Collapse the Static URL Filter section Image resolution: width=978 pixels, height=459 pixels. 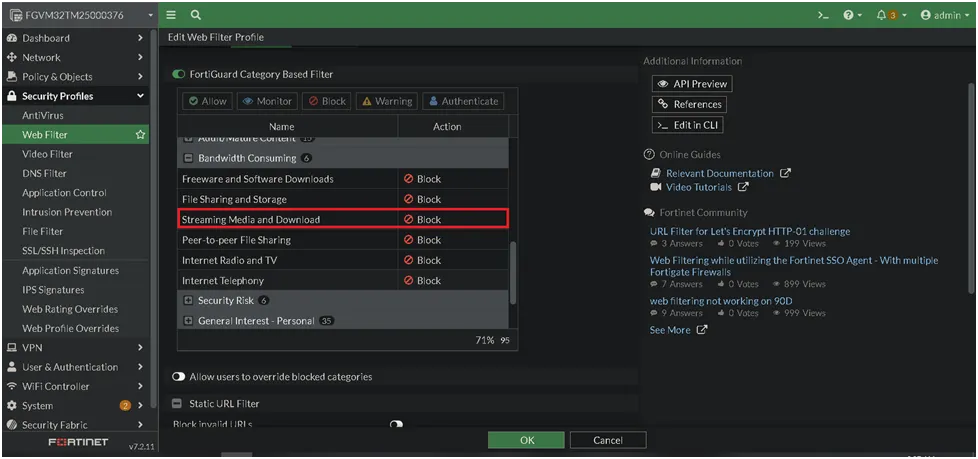[177, 404]
